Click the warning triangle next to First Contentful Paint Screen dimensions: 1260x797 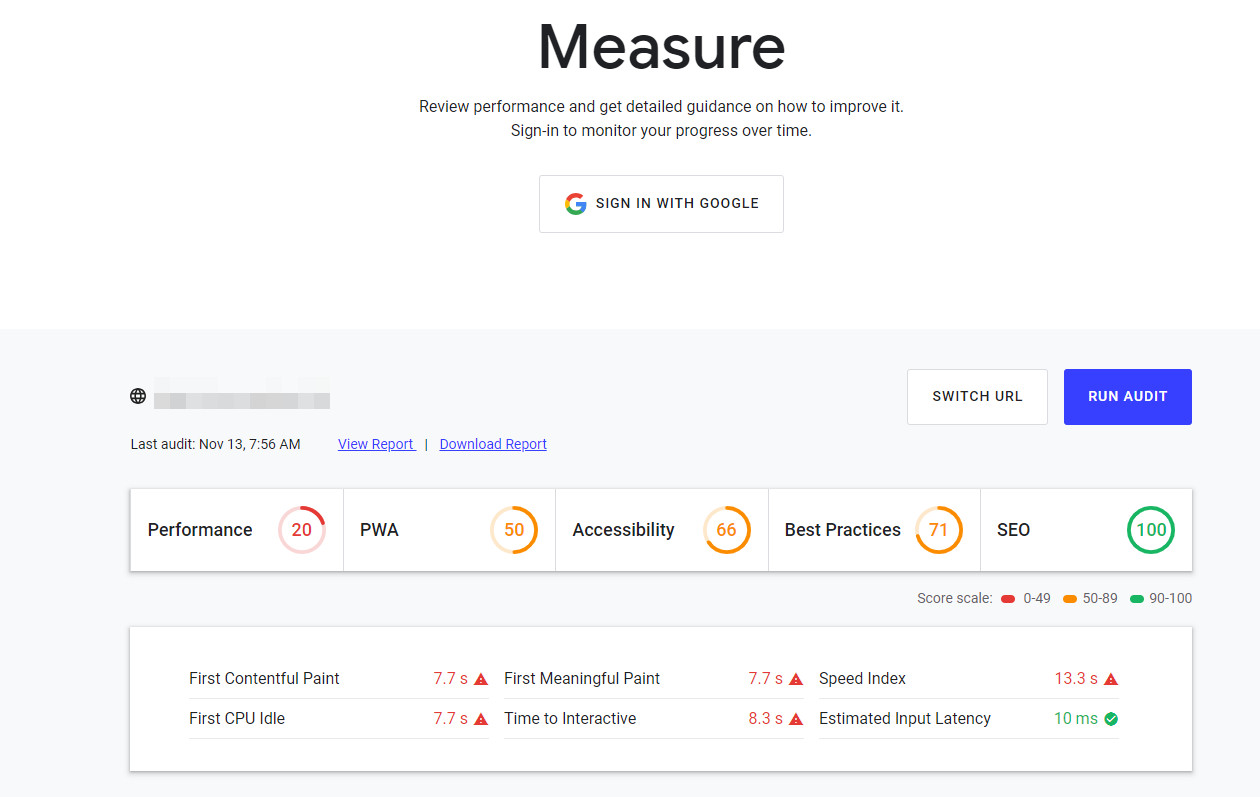(480, 678)
